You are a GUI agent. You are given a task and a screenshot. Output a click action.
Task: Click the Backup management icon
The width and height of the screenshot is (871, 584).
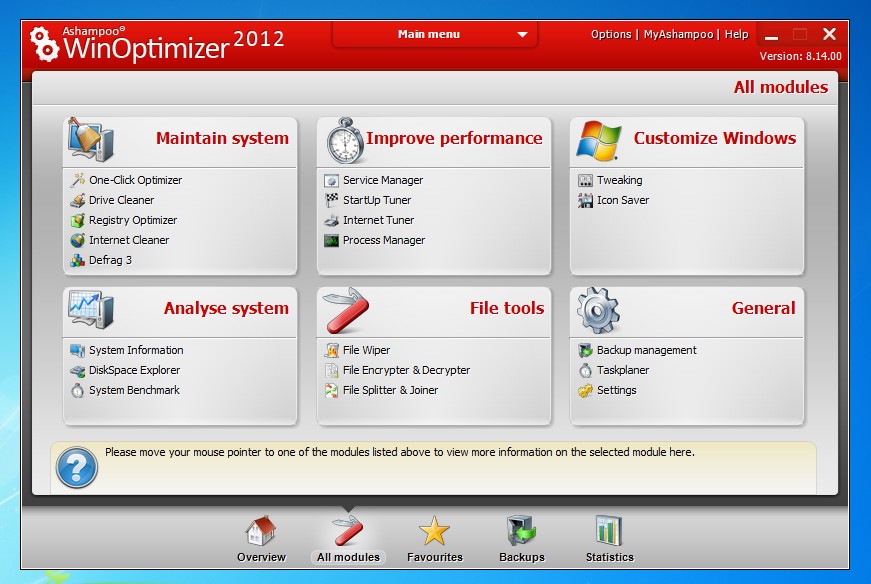pyautogui.click(x=585, y=350)
